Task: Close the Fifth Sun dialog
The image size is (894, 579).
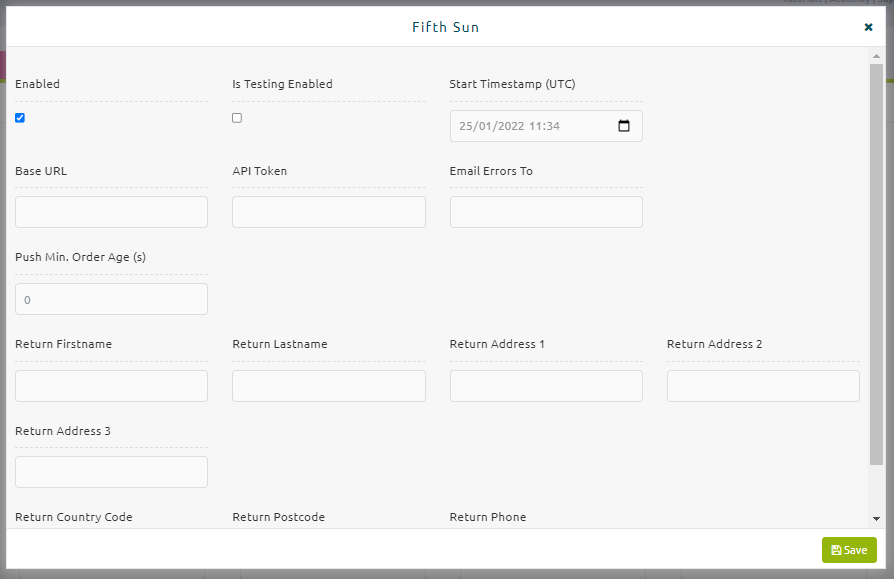Action: pos(868,27)
